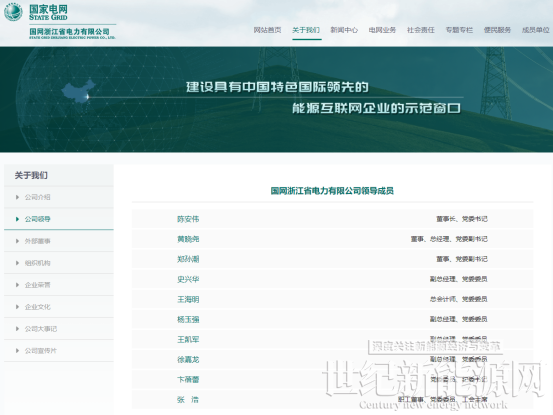Click the name 郑孙潮
Screen dimensions: 553x415
tap(188, 259)
